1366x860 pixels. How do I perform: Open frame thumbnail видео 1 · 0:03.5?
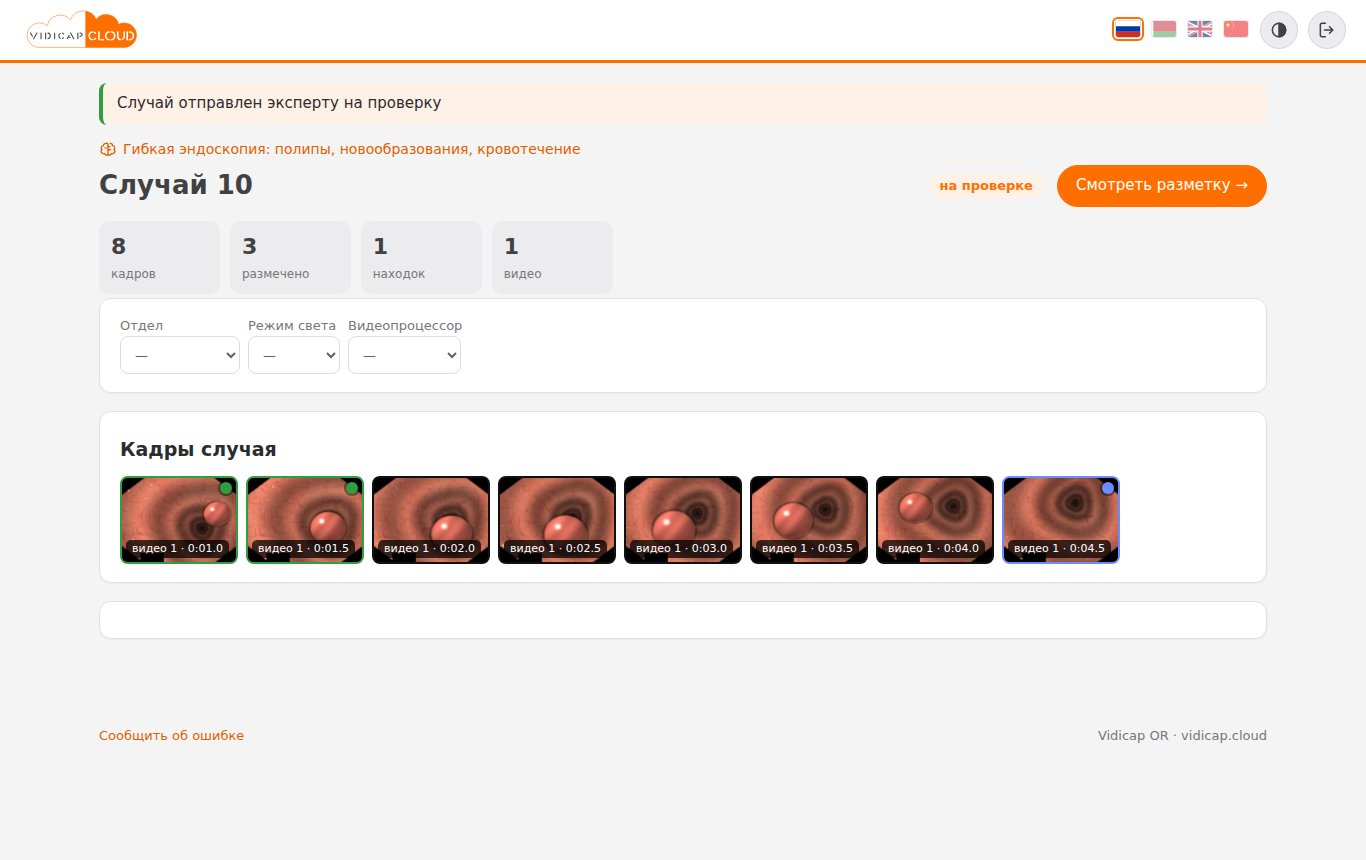(x=809, y=520)
